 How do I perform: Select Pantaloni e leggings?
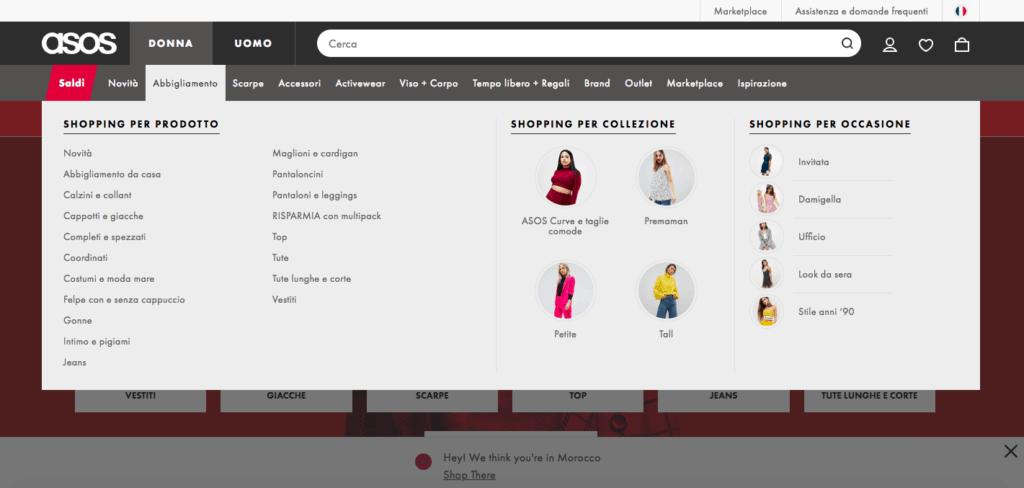pos(315,195)
